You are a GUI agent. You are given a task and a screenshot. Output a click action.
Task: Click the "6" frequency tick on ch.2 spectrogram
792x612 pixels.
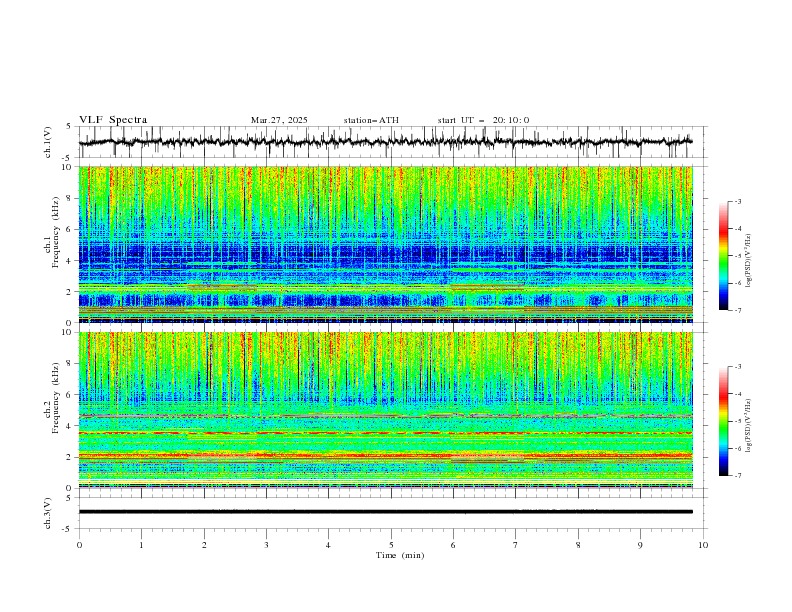click(x=71, y=394)
